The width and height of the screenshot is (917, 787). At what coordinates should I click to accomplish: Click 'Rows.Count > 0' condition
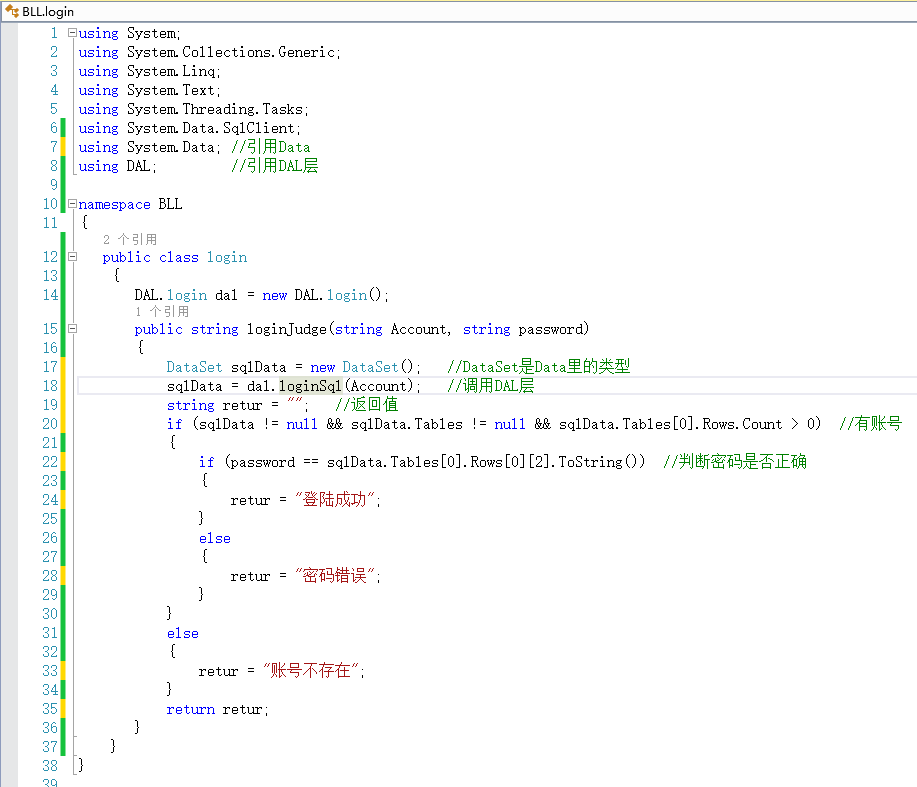[x=761, y=424]
